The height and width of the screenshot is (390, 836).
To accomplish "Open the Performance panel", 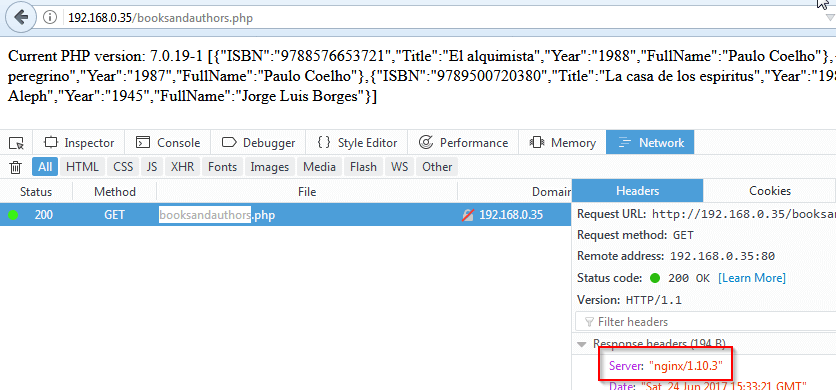I will [463, 143].
